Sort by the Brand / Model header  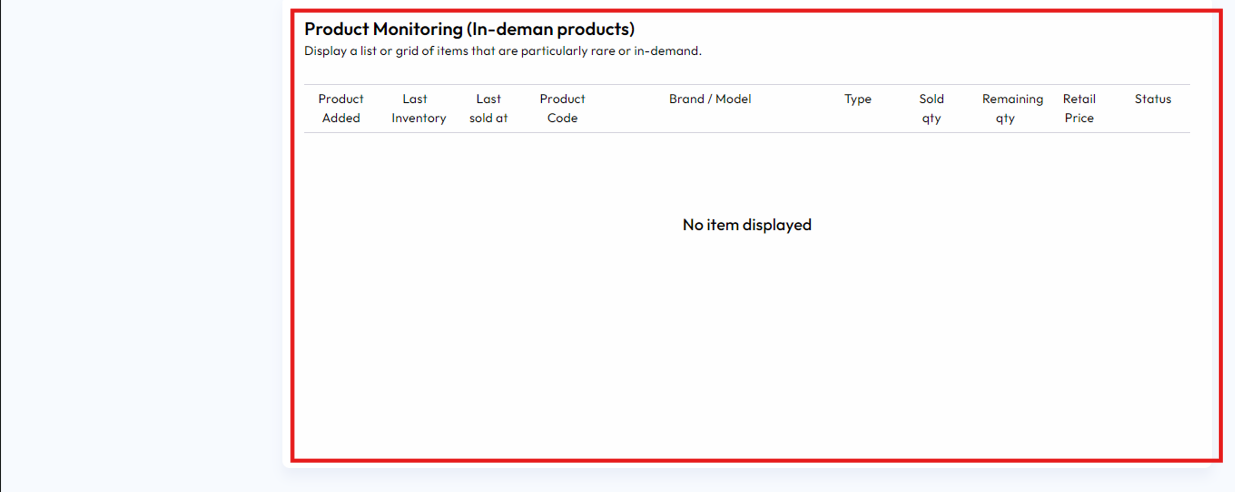coord(710,99)
